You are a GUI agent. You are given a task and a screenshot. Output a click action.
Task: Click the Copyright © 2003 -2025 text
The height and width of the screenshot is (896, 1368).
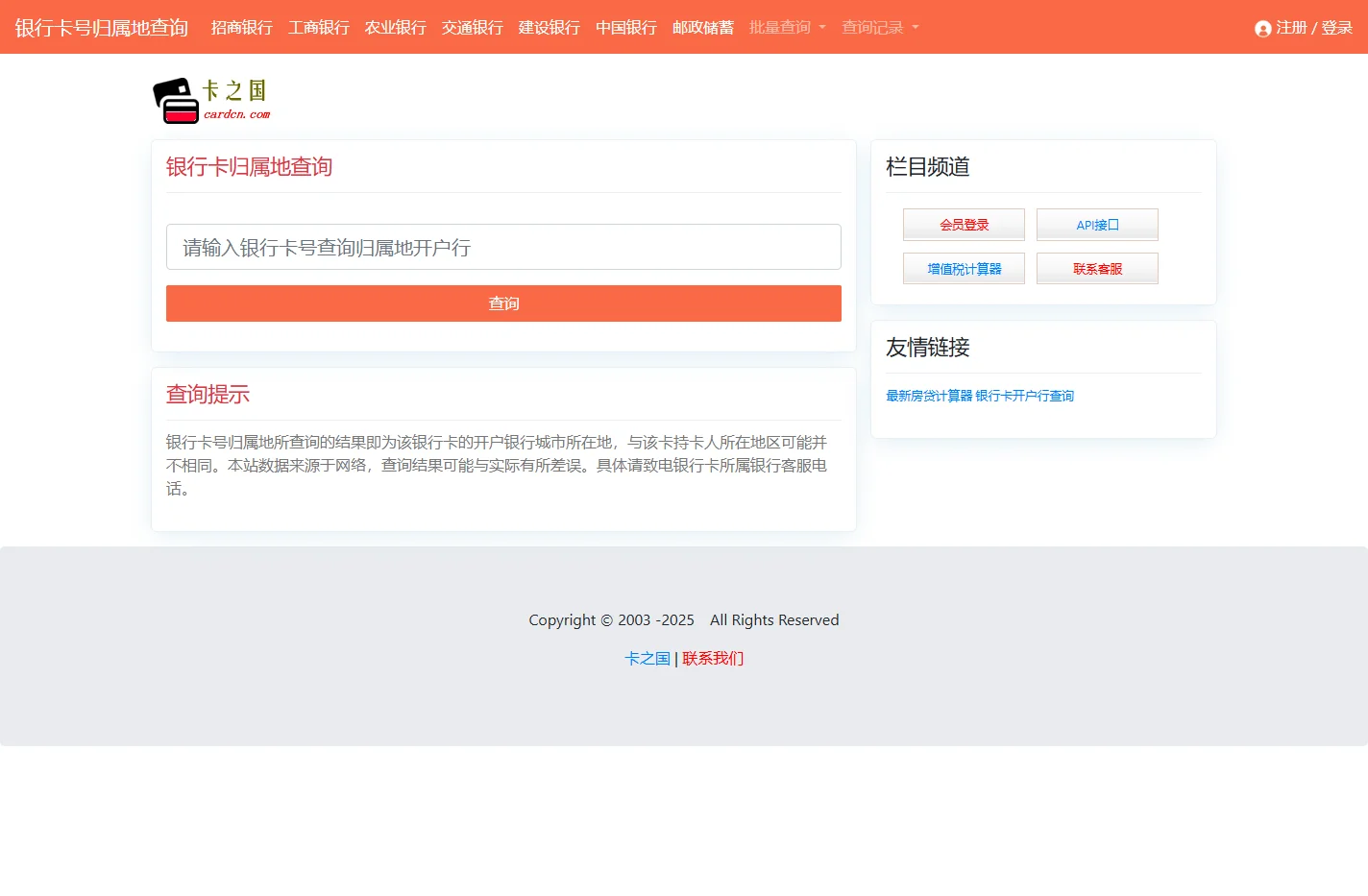(x=611, y=620)
